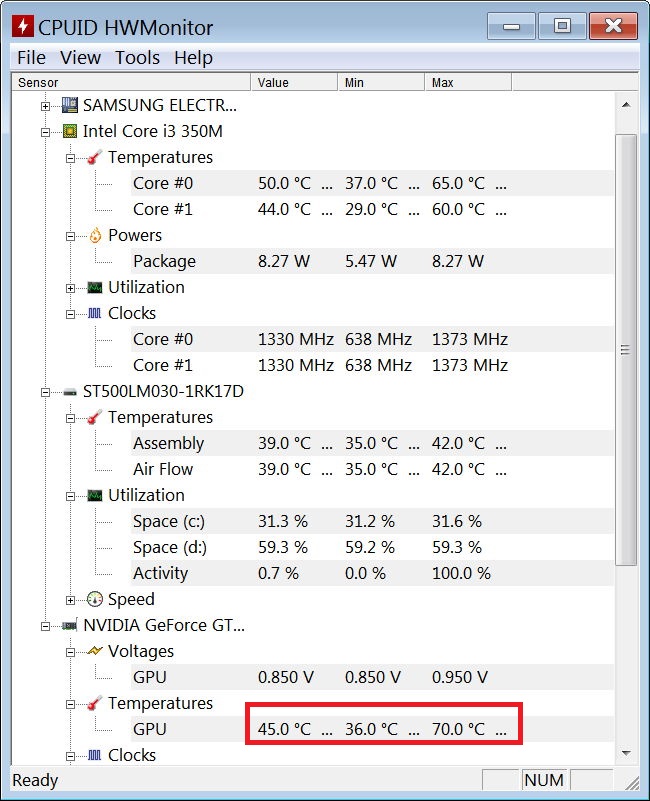Click the graphics card icon beside NVIDIA GeForce
The image size is (650, 801).
pyautogui.click(x=69, y=625)
